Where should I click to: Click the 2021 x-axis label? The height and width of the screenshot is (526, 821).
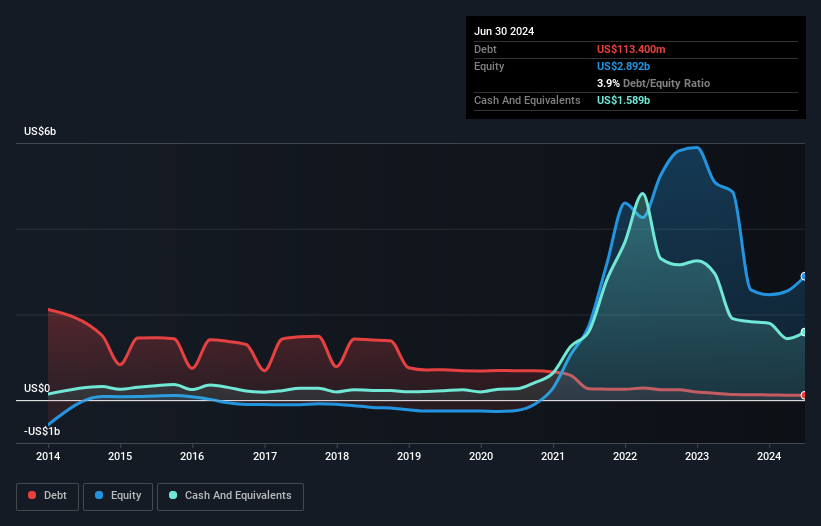click(x=553, y=456)
